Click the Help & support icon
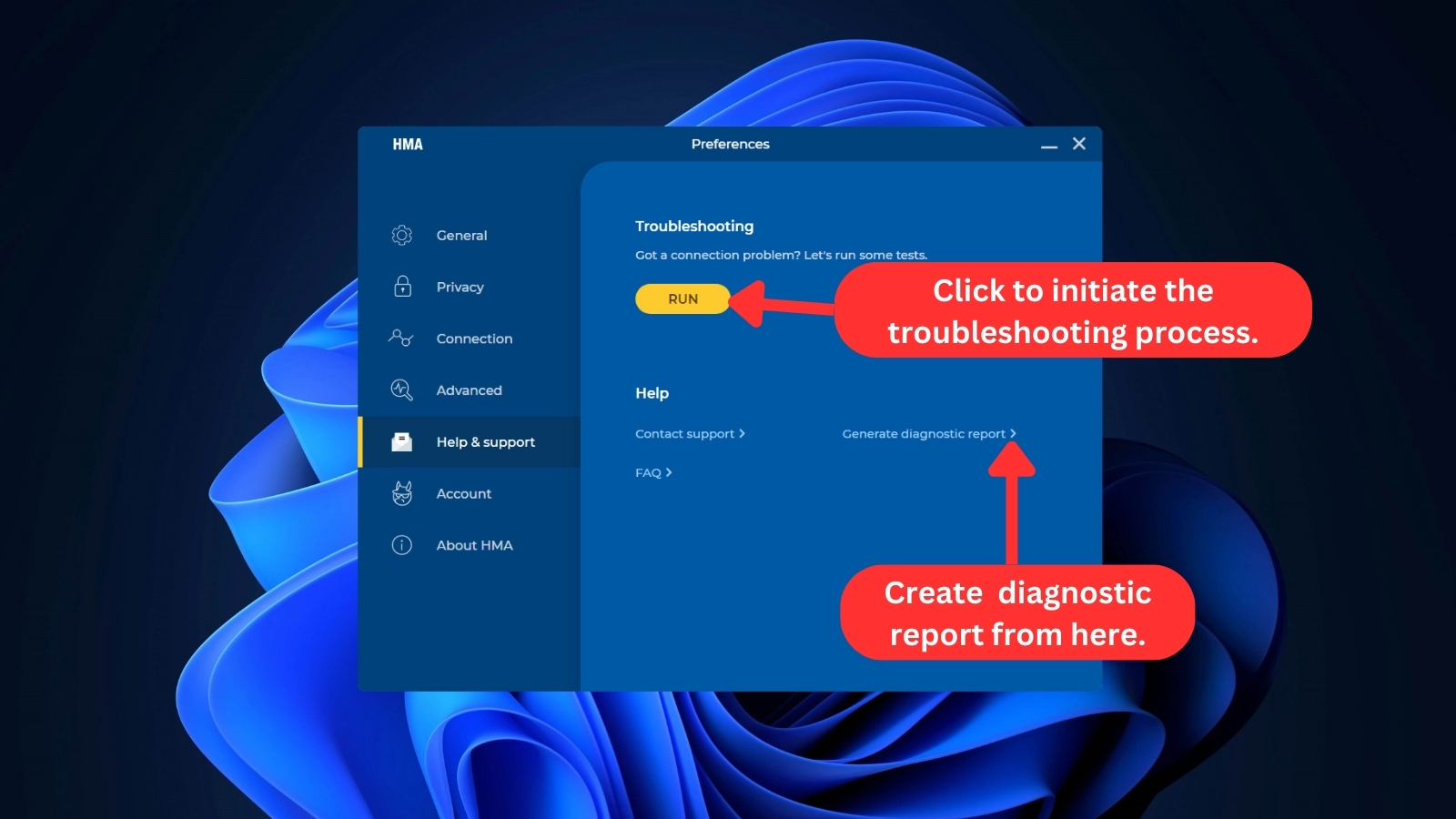This screenshot has height=819, width=1456. [x=401, y=442]
